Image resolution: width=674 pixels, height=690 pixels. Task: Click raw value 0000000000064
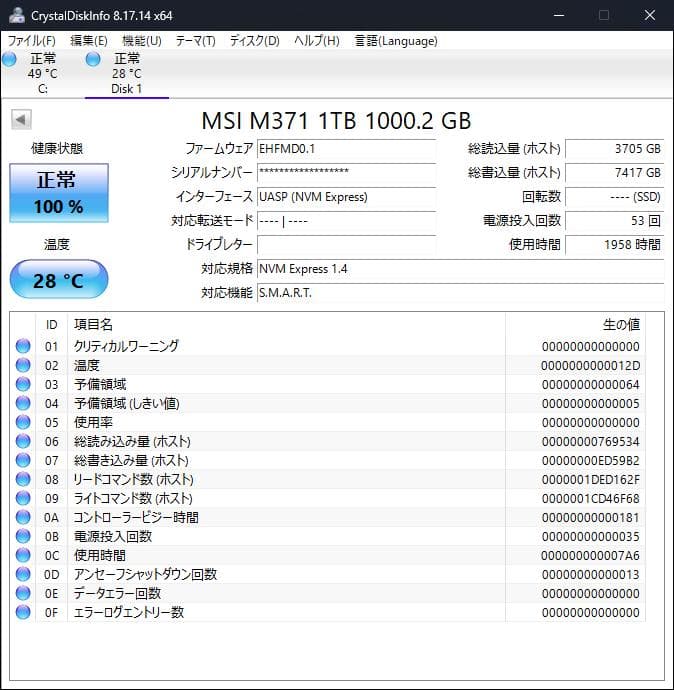tap(590, 385)
